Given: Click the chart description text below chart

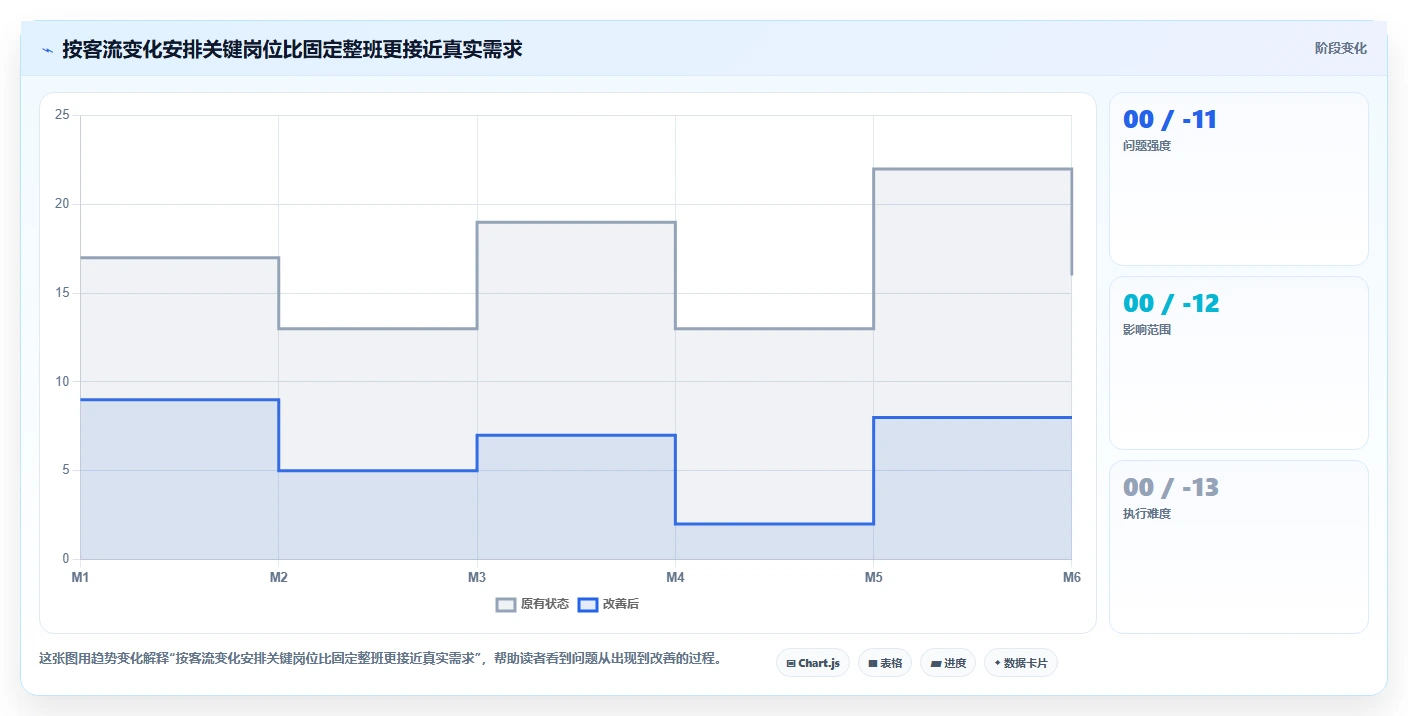Looking at the screenshot, I should pyautogui.click(x=380, y=659).
